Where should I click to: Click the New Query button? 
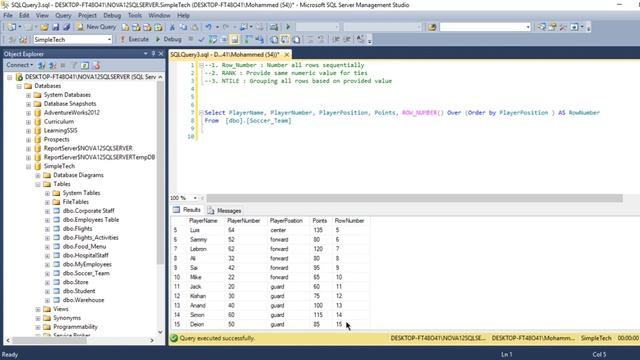(x=96, y=27)
